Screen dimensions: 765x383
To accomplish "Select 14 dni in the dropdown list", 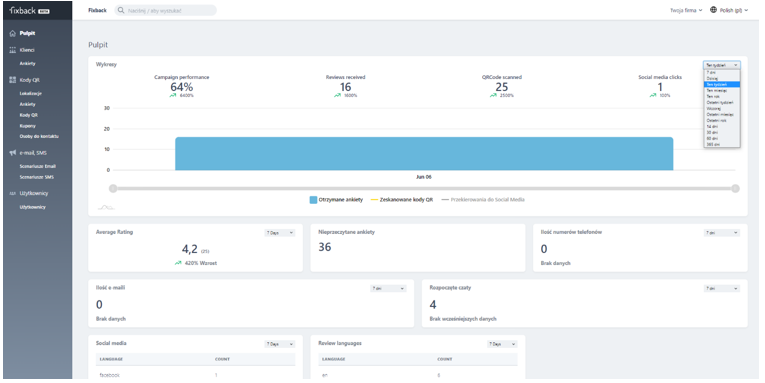I will click(722, 126).
